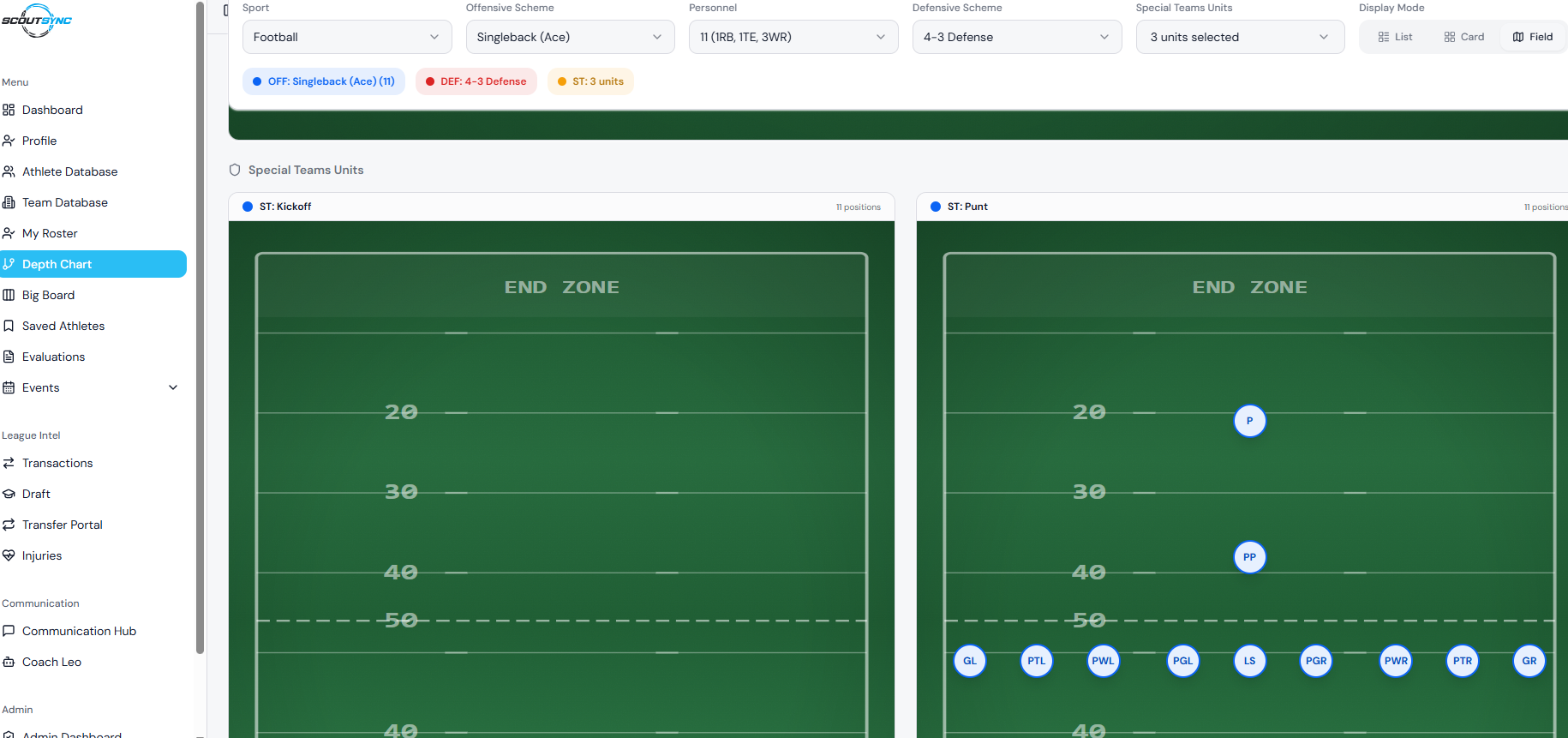The image size is (1568, 738).
Task: Open Transfer Portal page
Action: pos(93,525)
